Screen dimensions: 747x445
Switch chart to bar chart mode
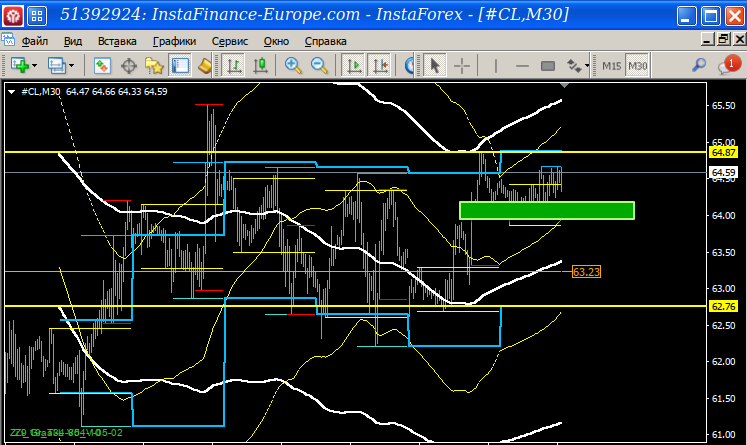pos(233,65)
